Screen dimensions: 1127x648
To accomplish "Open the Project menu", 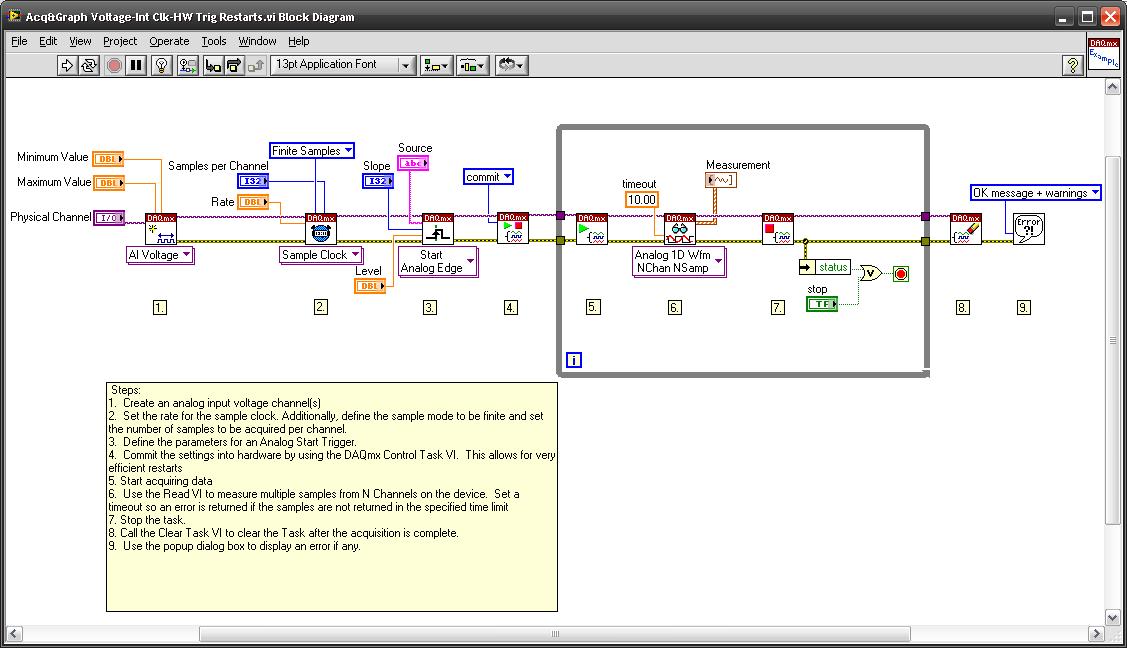I will tap(120, 41).
